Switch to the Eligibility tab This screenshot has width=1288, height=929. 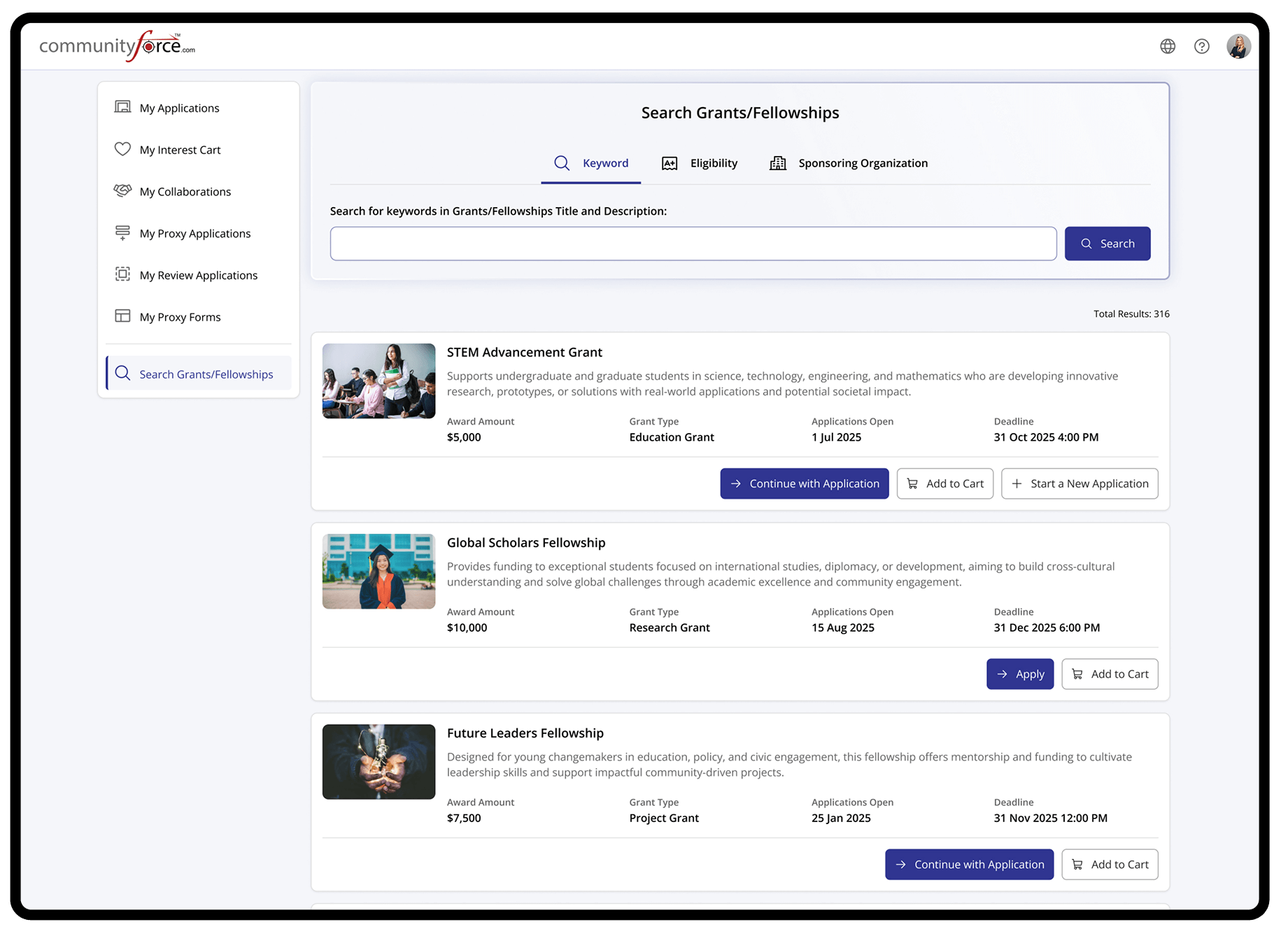[699, 163]
